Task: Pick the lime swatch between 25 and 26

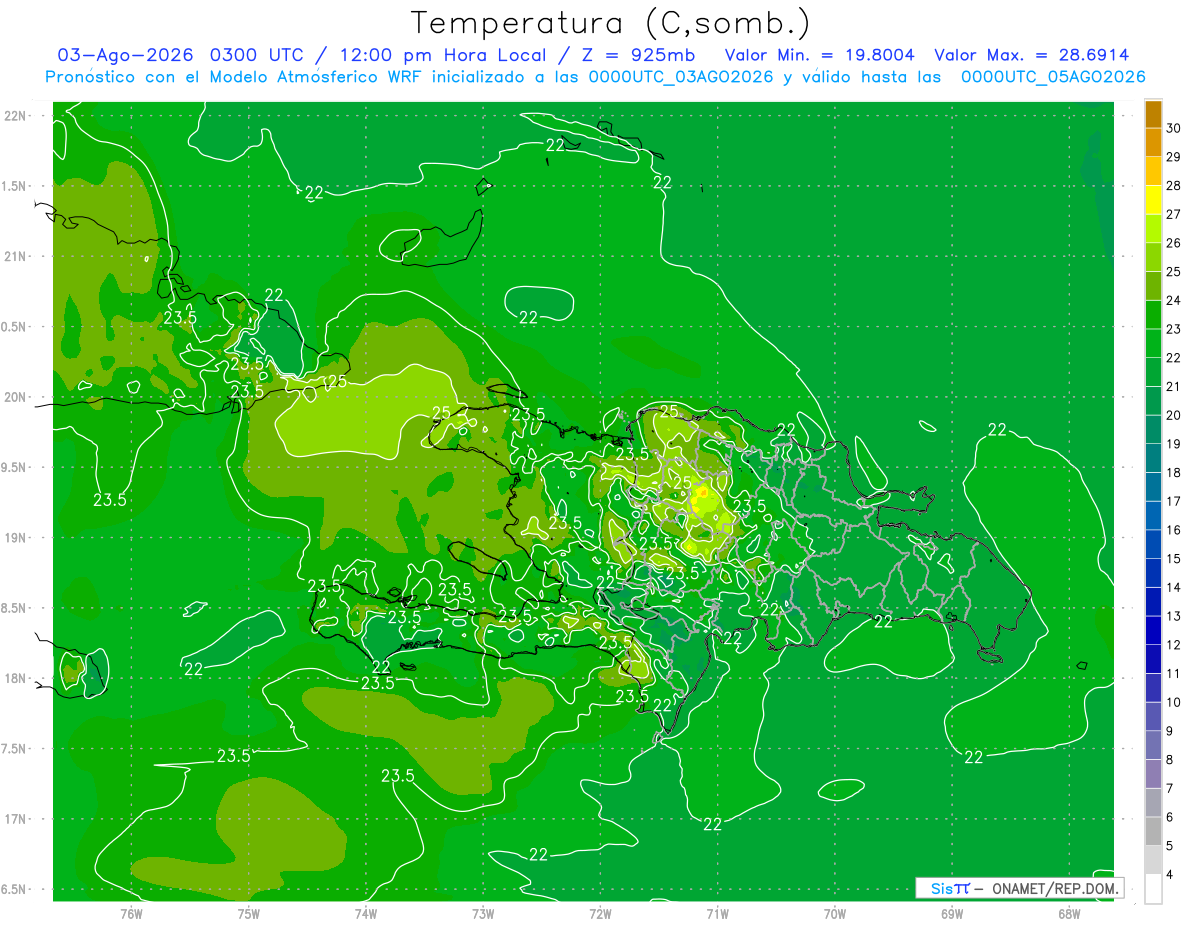Action: [x=1153, y=257]
